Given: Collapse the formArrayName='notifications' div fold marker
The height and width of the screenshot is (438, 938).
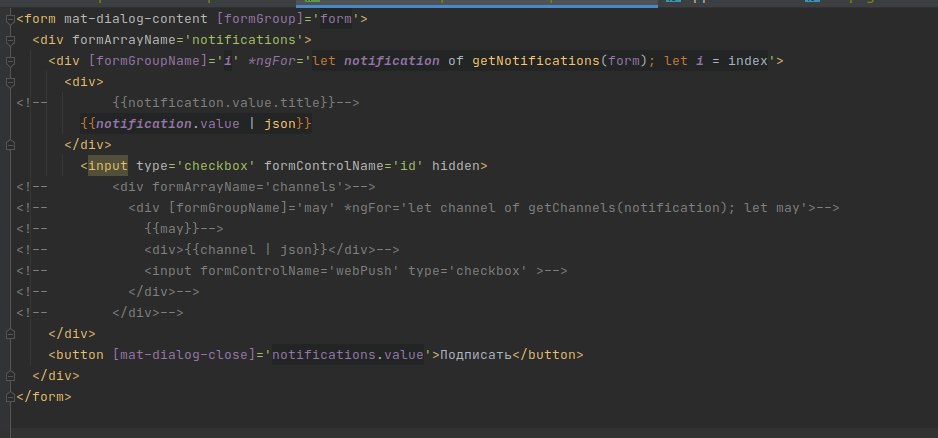Looking at the screenshot, I should tap(10, 40).
